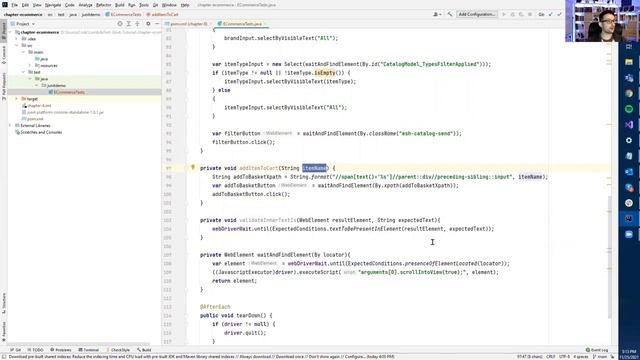
Task: Collapse the chapter-ecommerce root node
Action: 11,32
